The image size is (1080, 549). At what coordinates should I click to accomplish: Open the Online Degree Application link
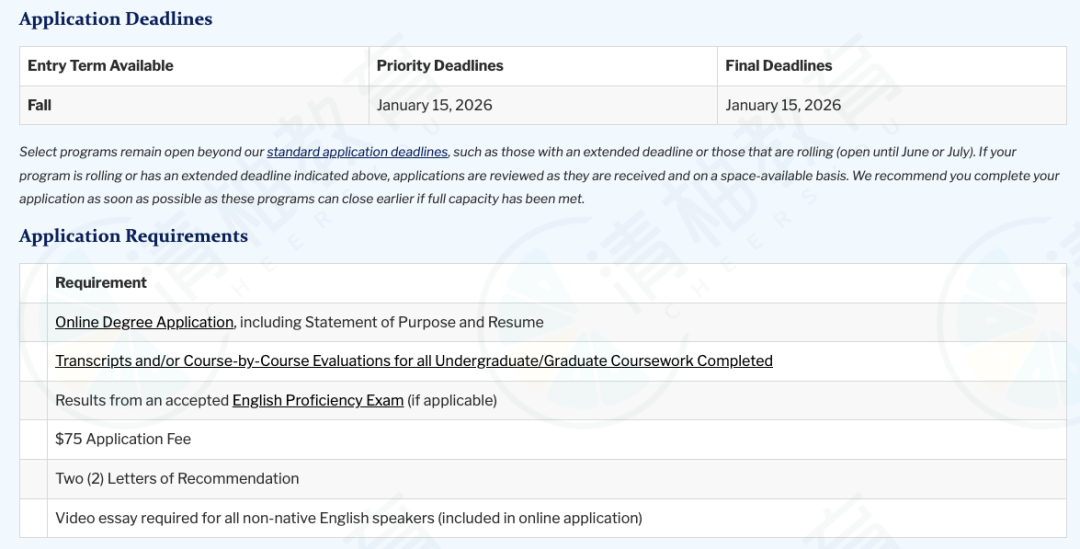tap(144, 322)
